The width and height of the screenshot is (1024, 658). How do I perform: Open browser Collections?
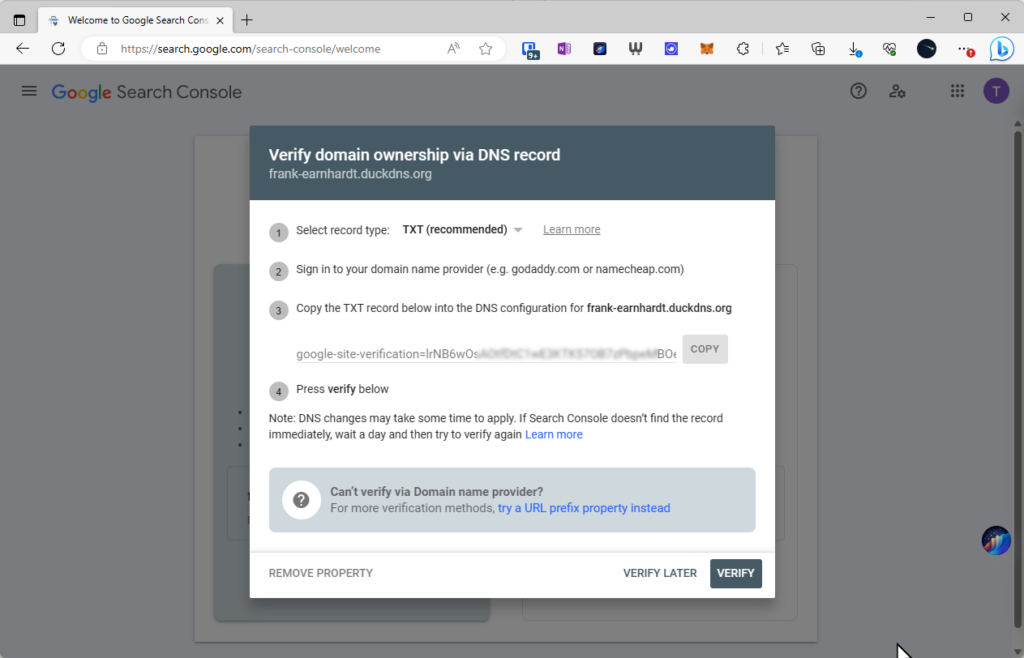point(818,49)
